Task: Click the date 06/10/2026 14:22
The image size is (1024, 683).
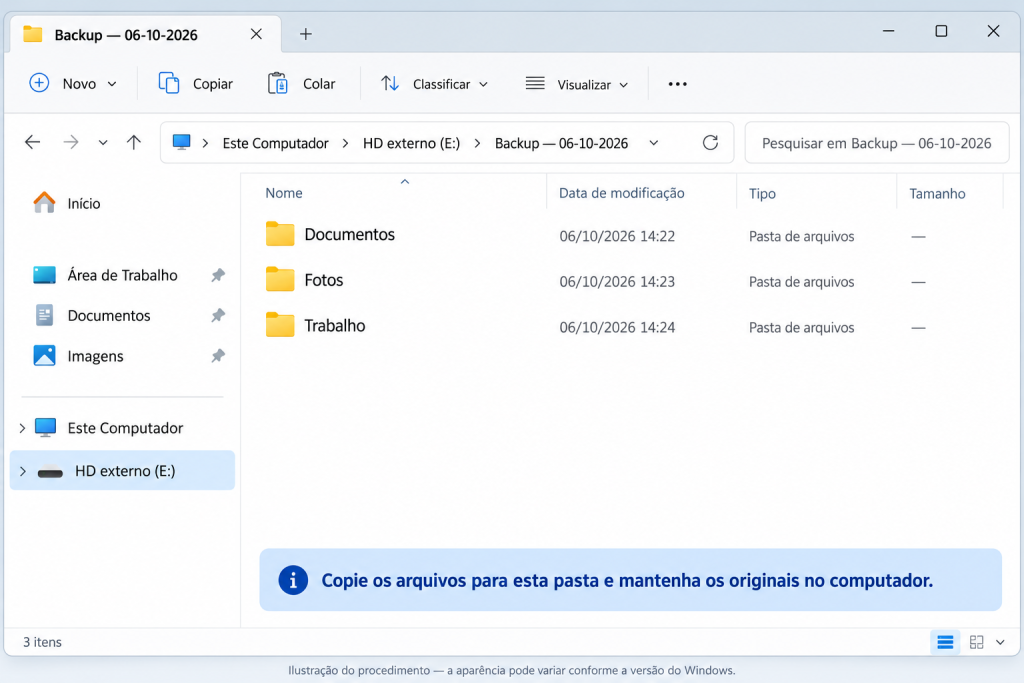Action: coord(617,236)
